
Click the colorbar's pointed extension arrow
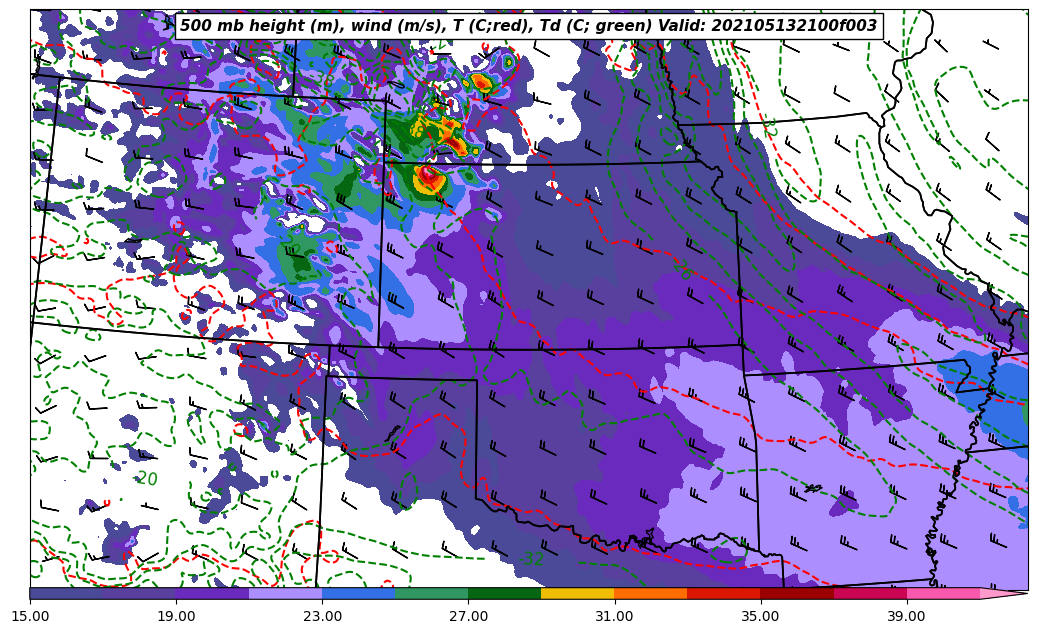pyautogui.click(x=1002, y=593)
